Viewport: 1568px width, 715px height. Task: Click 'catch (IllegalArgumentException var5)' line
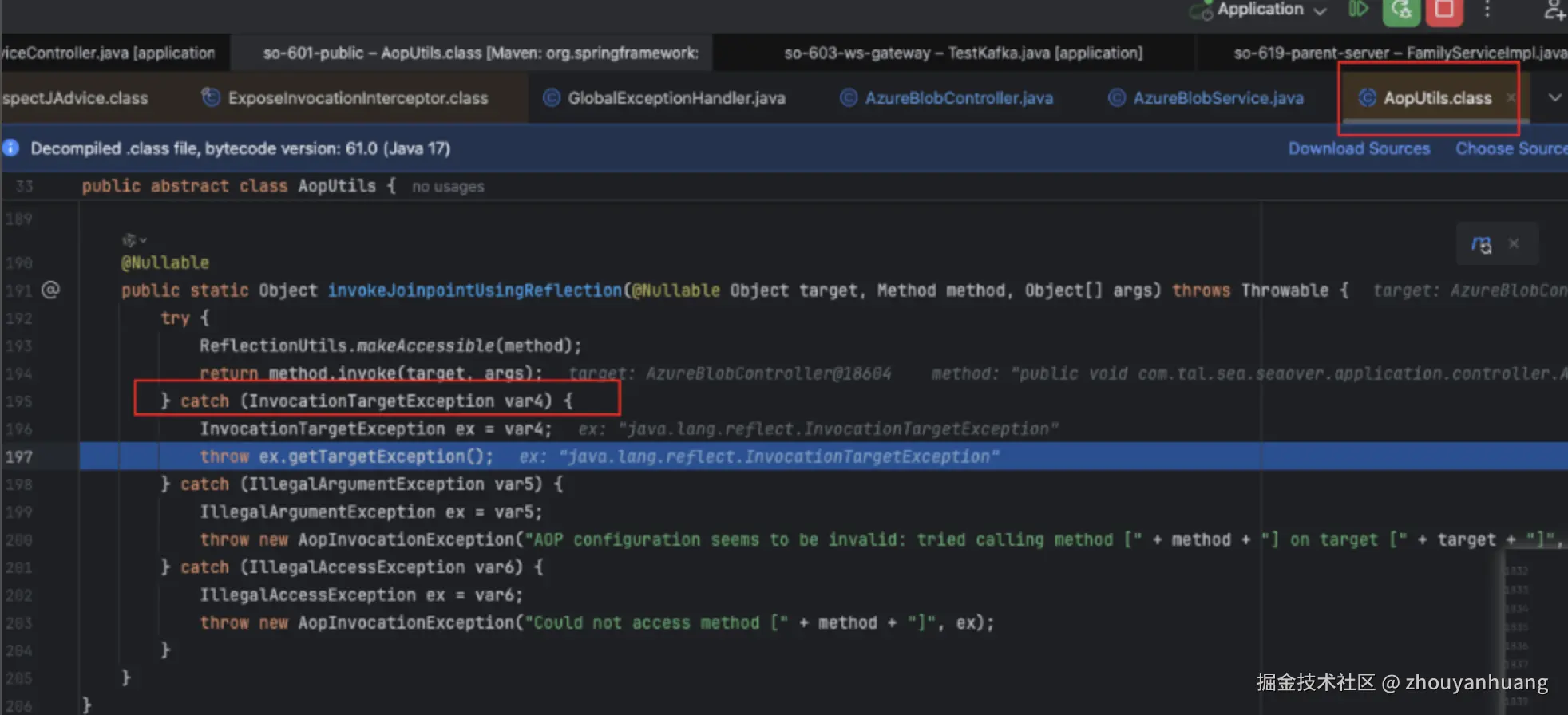click(x=362, y=484)
